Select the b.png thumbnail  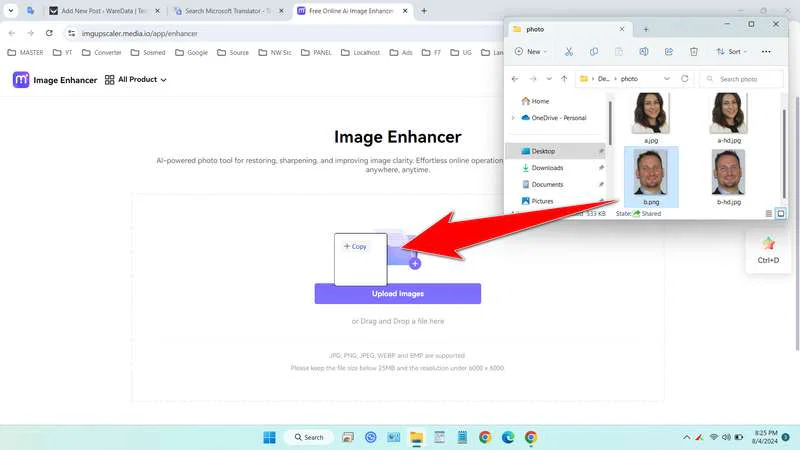[651, 172]
